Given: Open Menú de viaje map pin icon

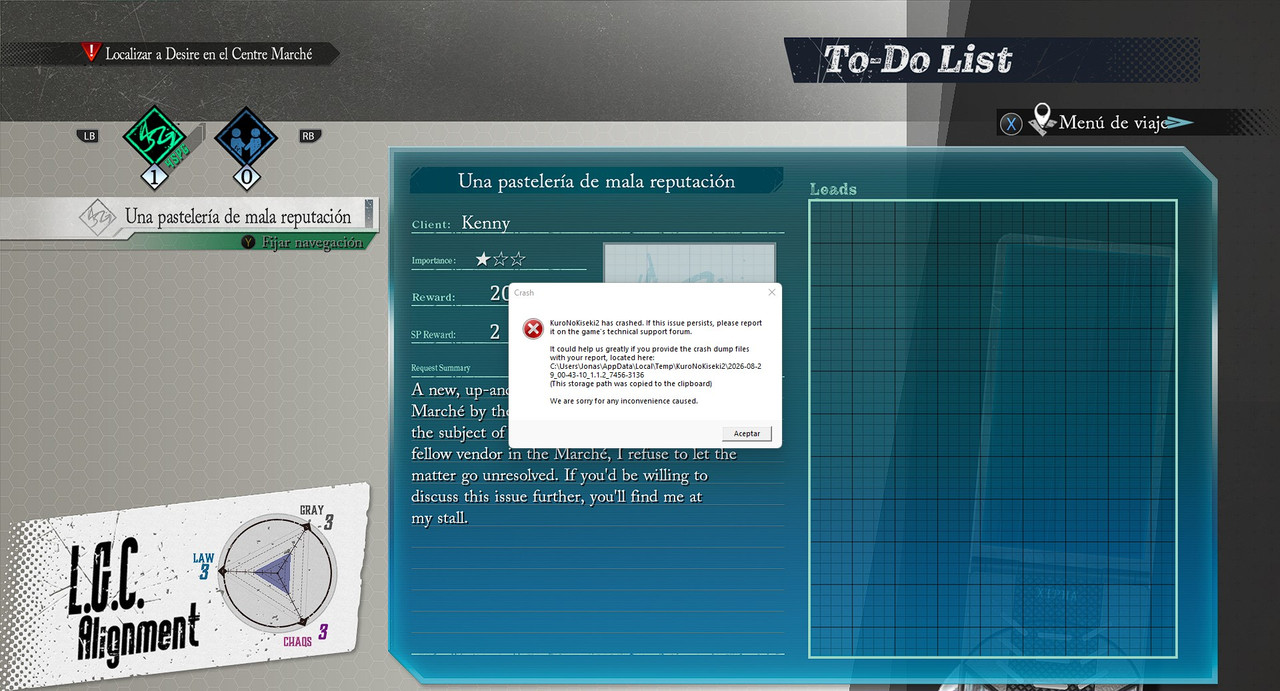Looking at the screenshot, I should point(1043,119).
